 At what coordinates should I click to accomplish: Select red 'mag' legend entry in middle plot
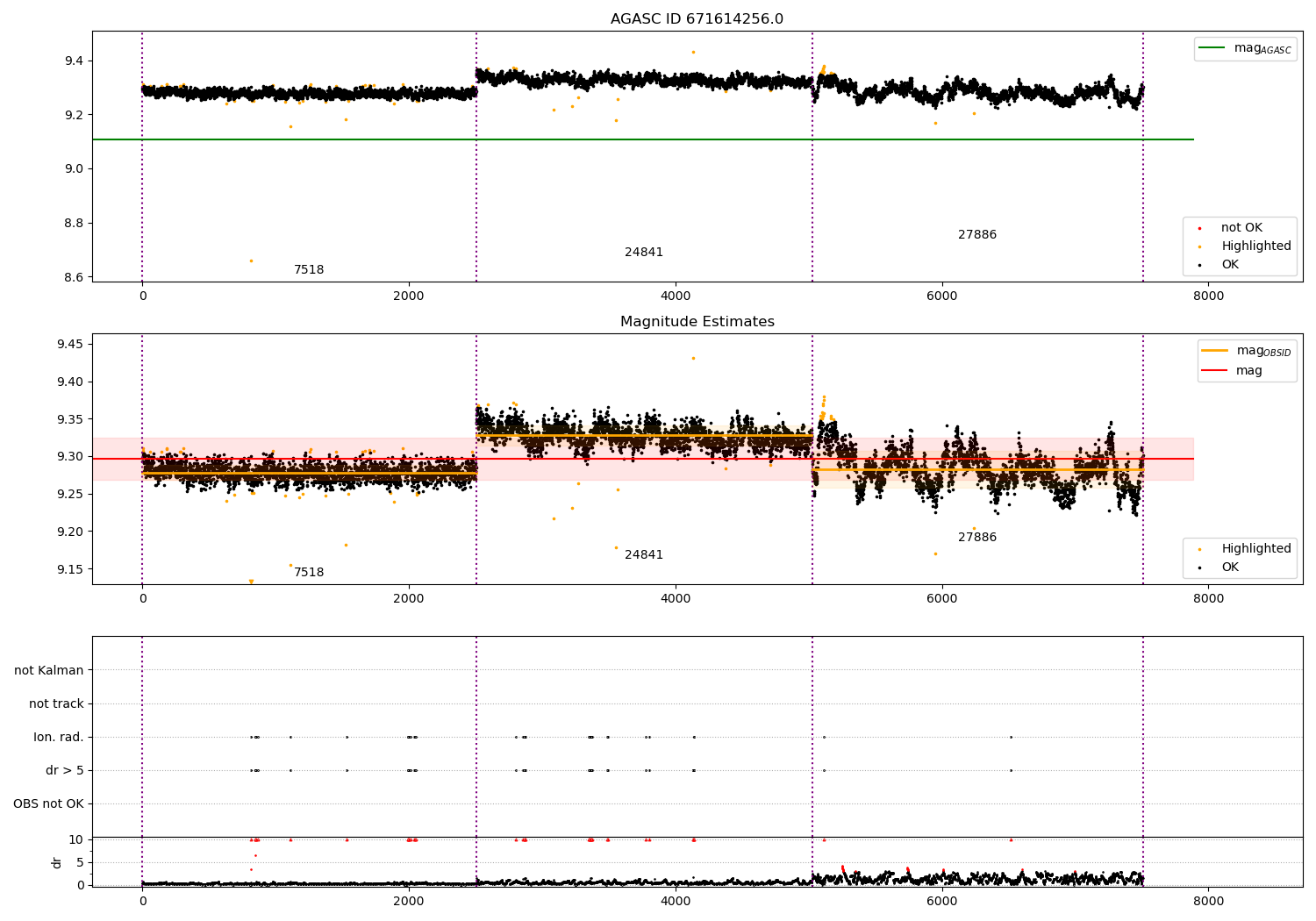click(1232, 371)
